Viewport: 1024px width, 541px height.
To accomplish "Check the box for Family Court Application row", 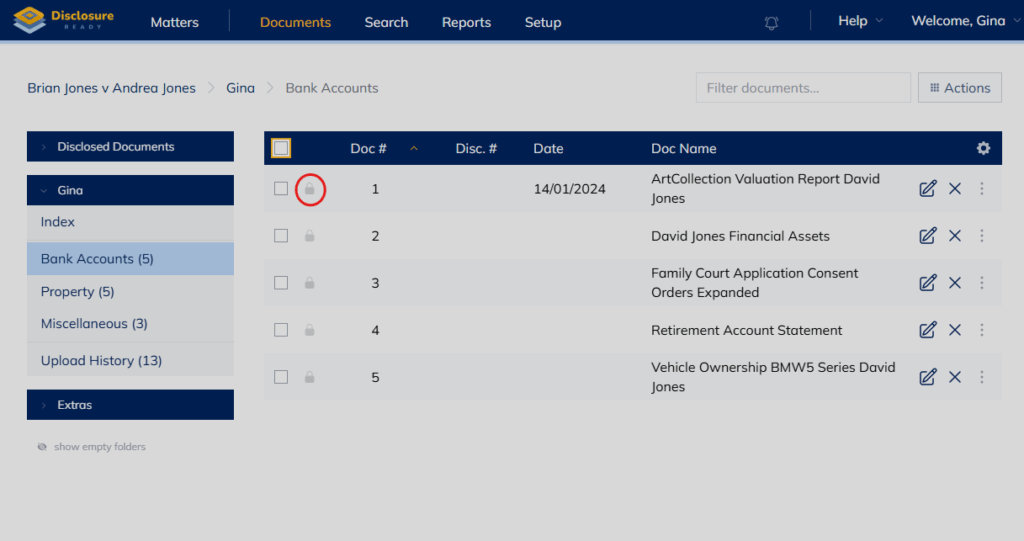I will [x=281, y=283].
